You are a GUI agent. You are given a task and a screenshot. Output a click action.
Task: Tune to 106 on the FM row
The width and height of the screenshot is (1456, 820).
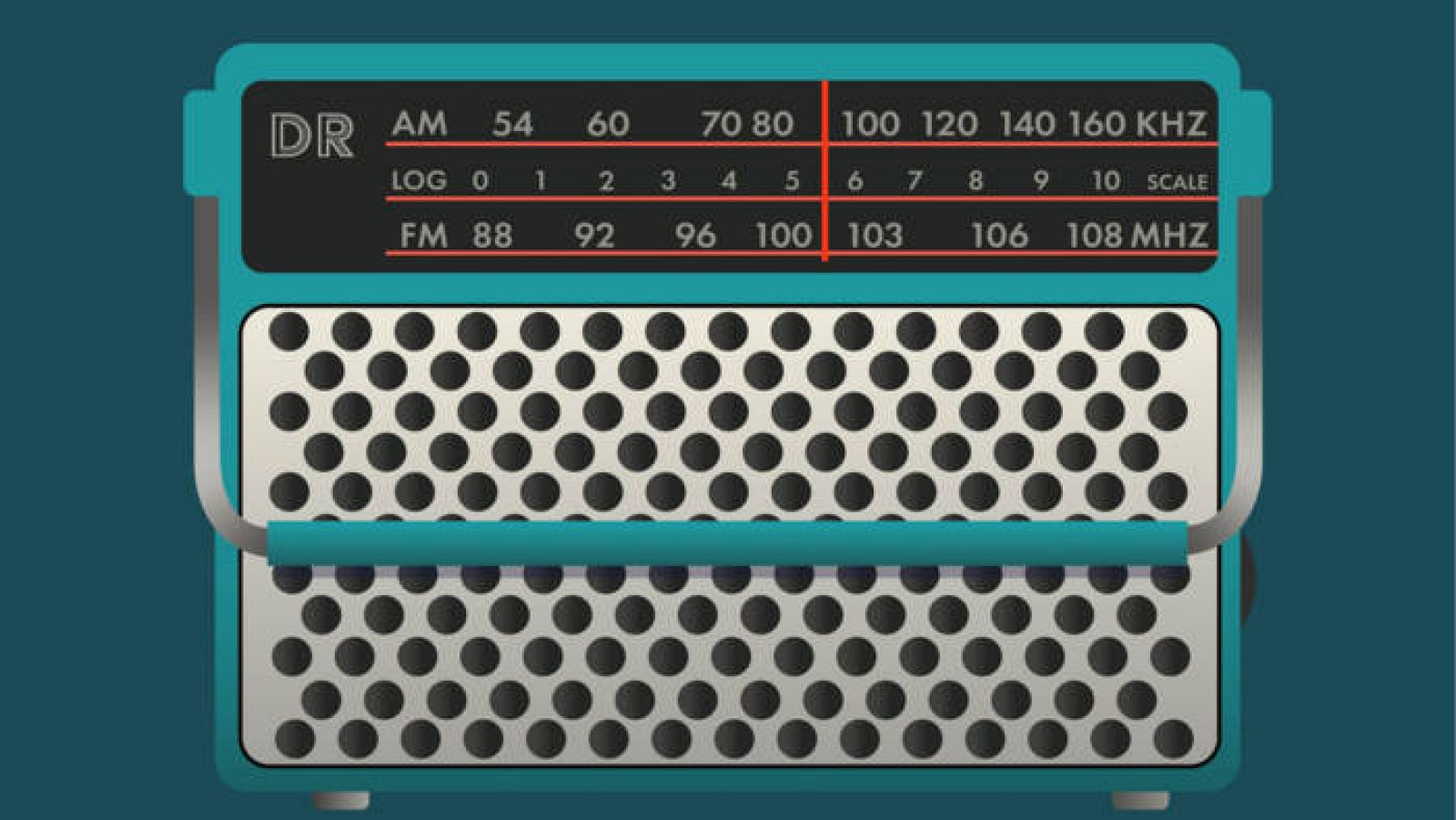[999, 236]
